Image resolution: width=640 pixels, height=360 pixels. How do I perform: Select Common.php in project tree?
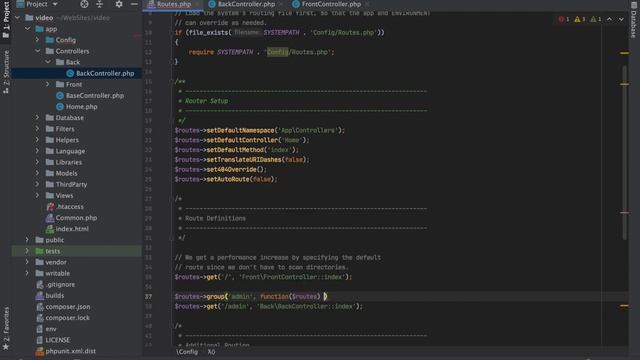point(76,218)
